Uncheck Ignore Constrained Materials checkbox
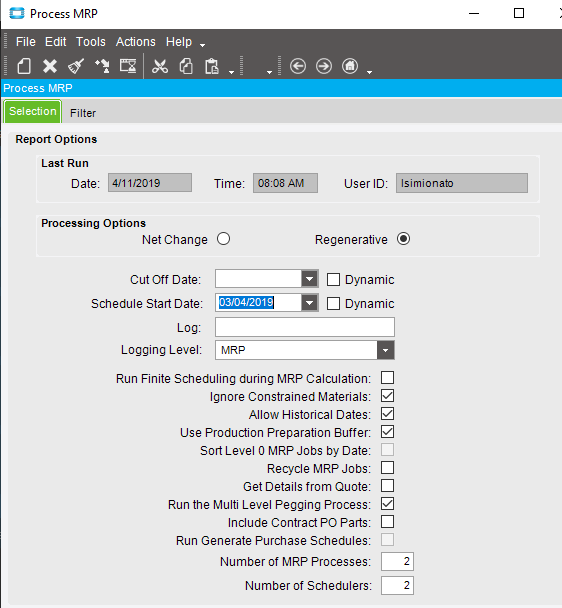Viewport: 562px width, 608px height. click(387, 396)
